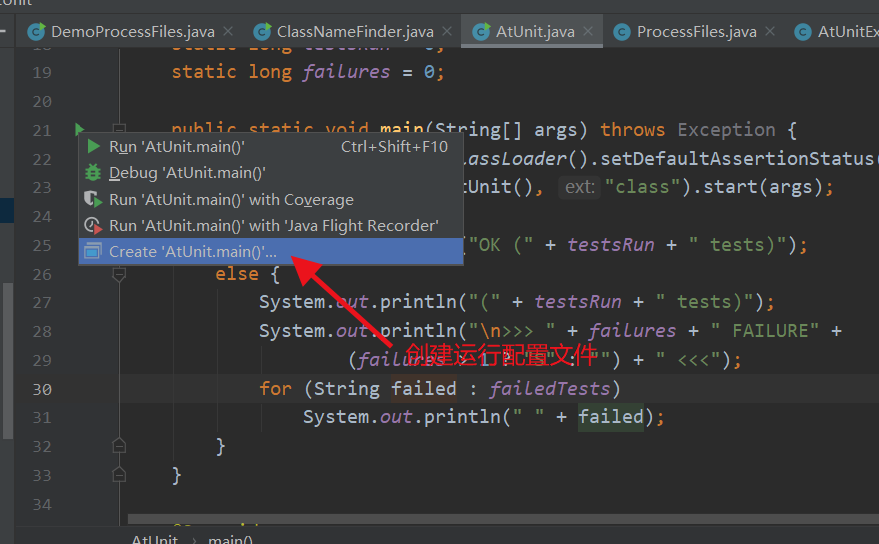Screen dimensions: 879x544
Task: Click the failures variable on line 19
Action: tap(346, 72)
